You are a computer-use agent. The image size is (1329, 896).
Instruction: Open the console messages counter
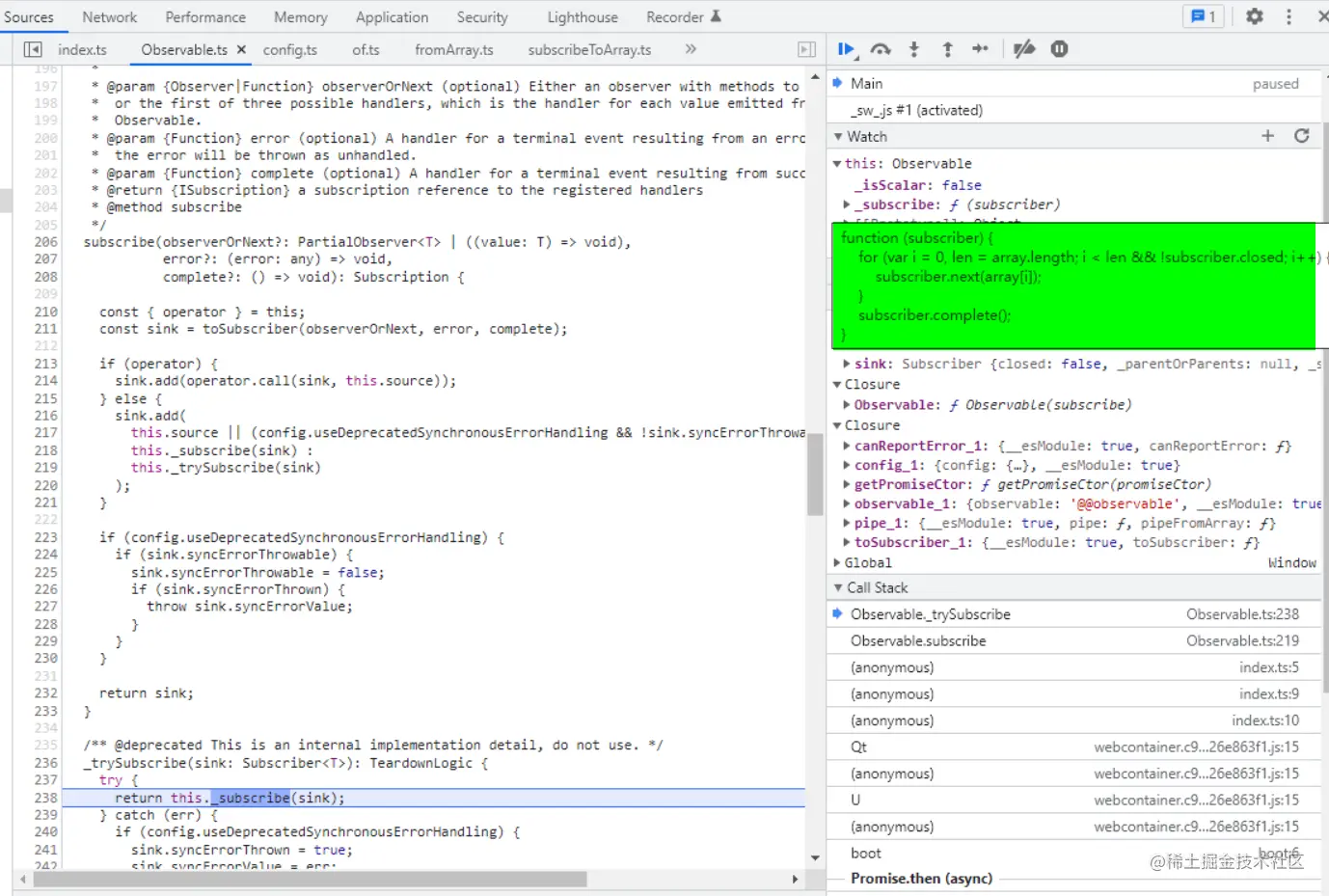point(1204,16)
